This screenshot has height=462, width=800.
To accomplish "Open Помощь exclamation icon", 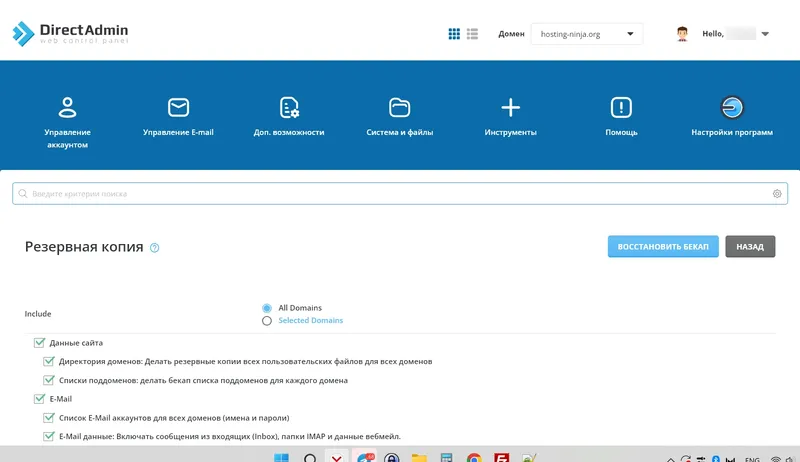I will pyautogui.click(x=621, y=108).
